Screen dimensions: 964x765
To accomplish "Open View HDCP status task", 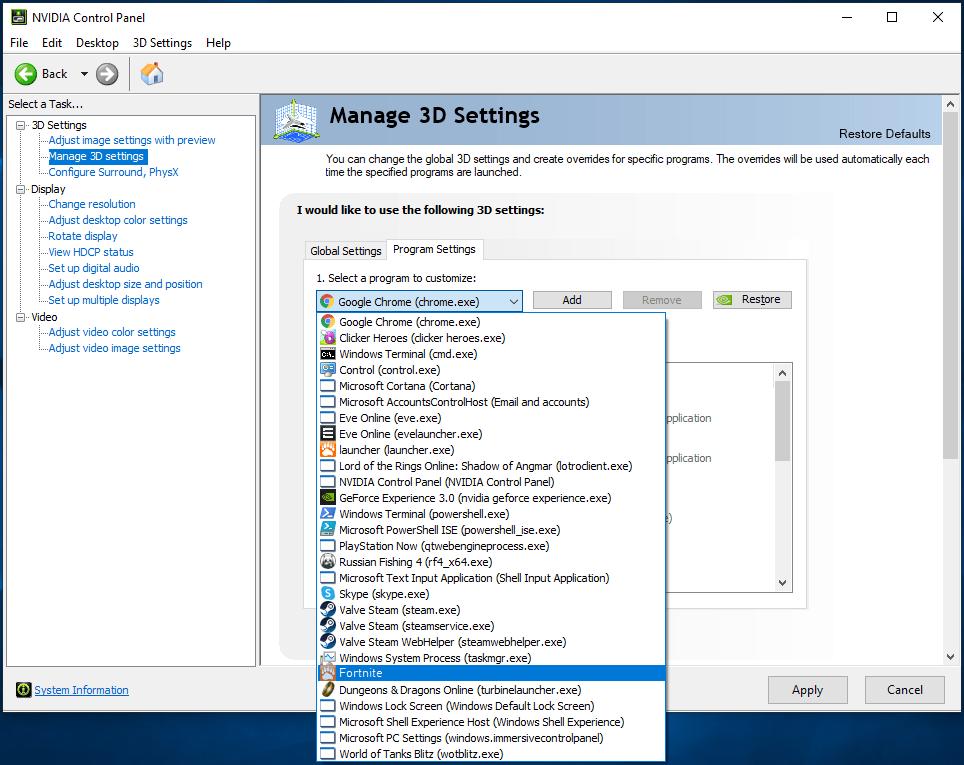I will (90, 252).
